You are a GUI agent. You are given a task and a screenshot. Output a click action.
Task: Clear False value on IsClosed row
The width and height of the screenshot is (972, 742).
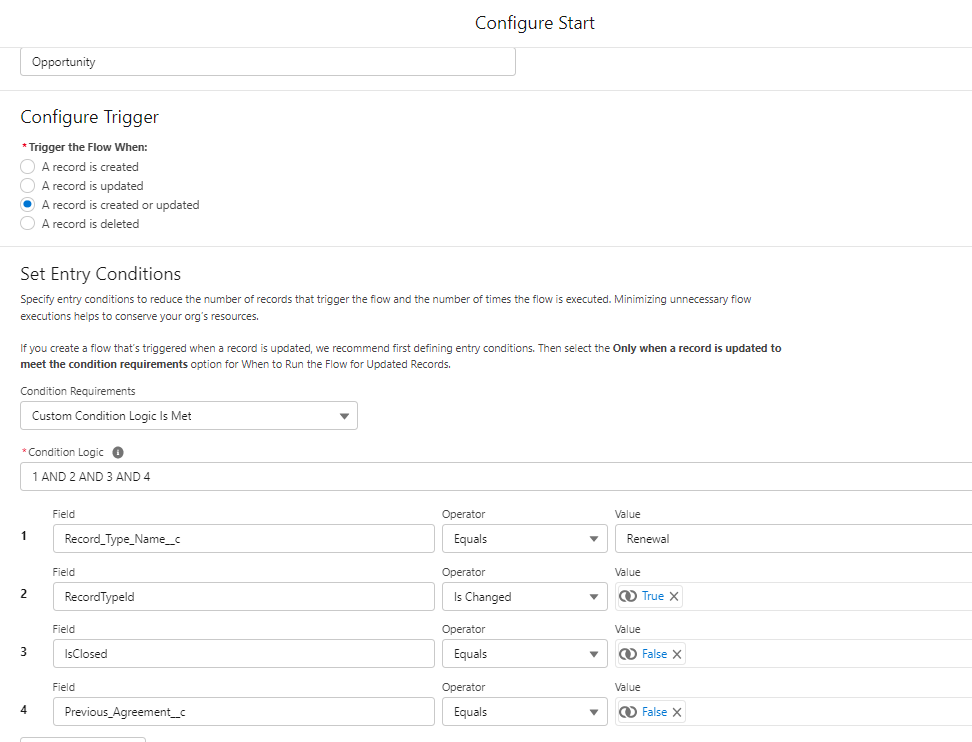(677, 654)
